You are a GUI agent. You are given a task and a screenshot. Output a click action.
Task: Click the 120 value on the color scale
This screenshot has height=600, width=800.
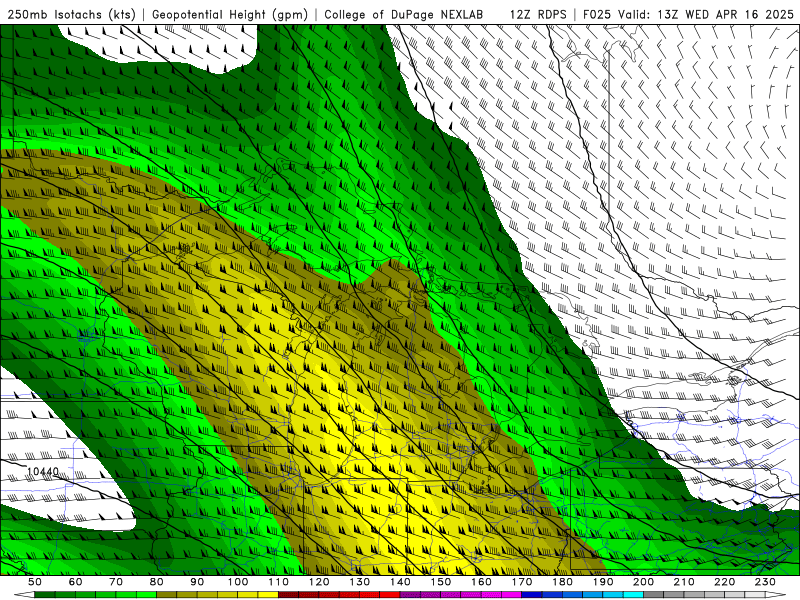coord(319,582)
